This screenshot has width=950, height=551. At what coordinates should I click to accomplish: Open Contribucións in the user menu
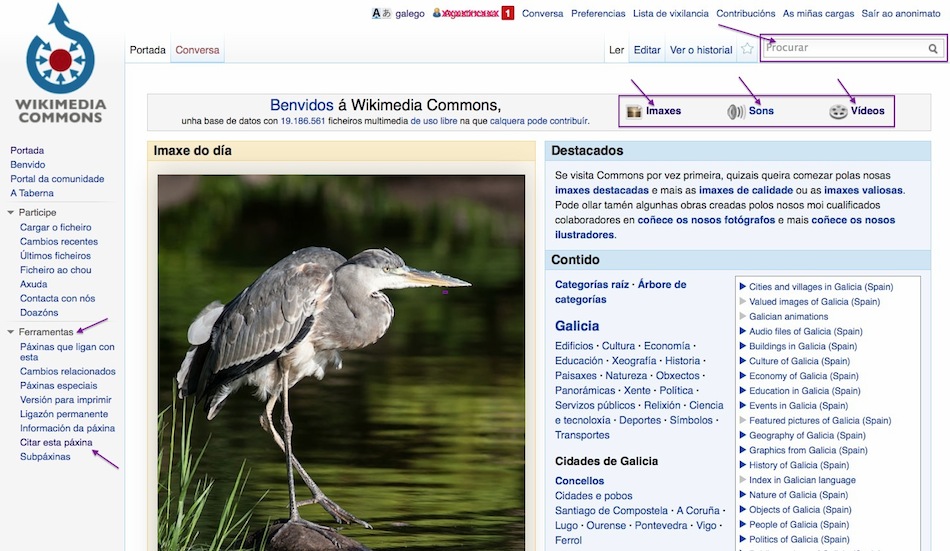[746, 13]
